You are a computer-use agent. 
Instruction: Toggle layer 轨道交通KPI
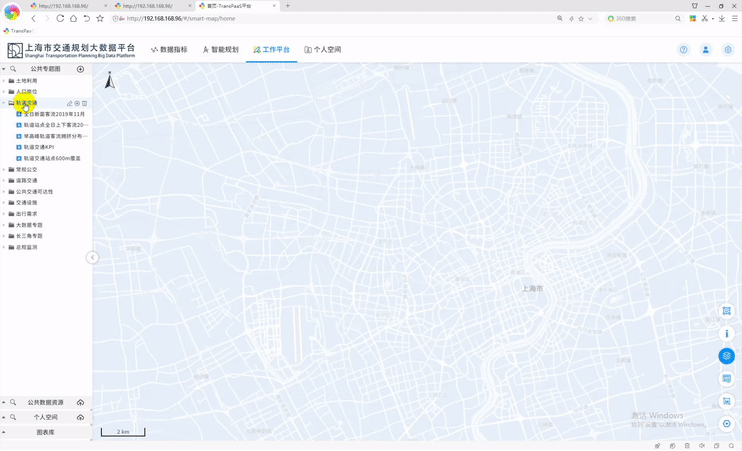[19, 147]
